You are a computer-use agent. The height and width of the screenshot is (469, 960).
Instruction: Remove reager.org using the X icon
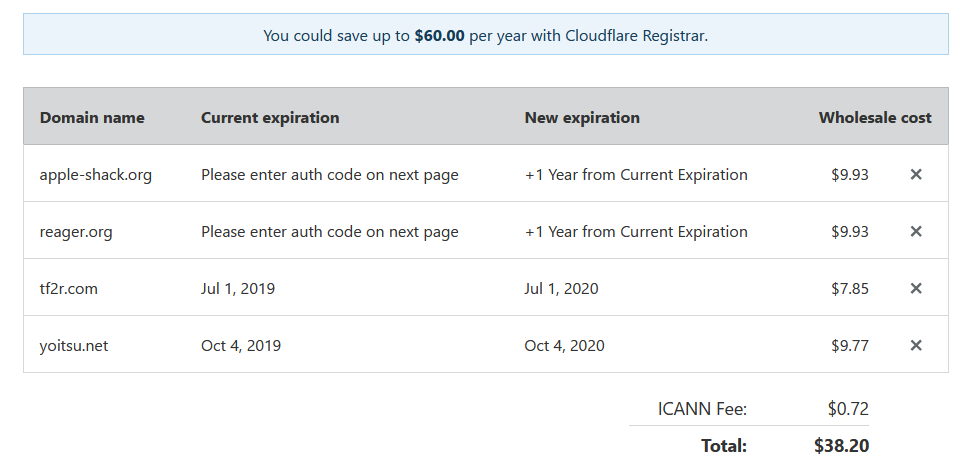click(x=915, y=231)
